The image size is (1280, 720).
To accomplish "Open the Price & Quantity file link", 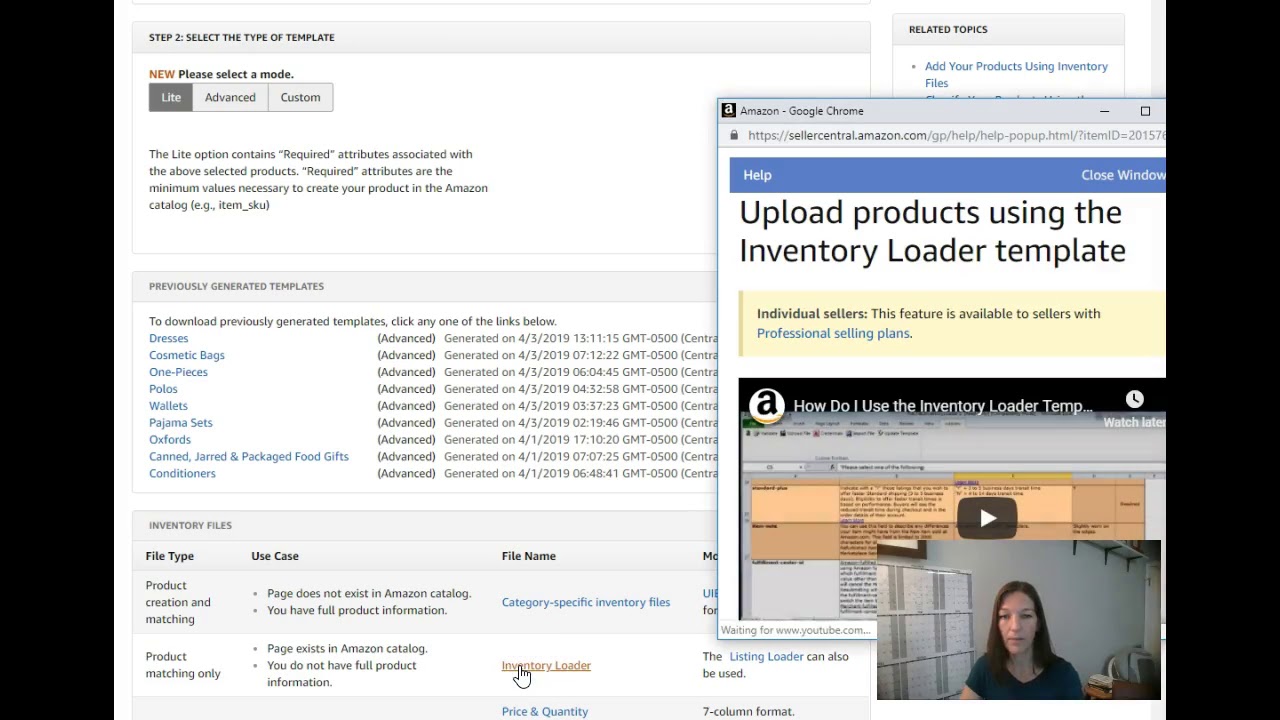I will tap(544, 712).
